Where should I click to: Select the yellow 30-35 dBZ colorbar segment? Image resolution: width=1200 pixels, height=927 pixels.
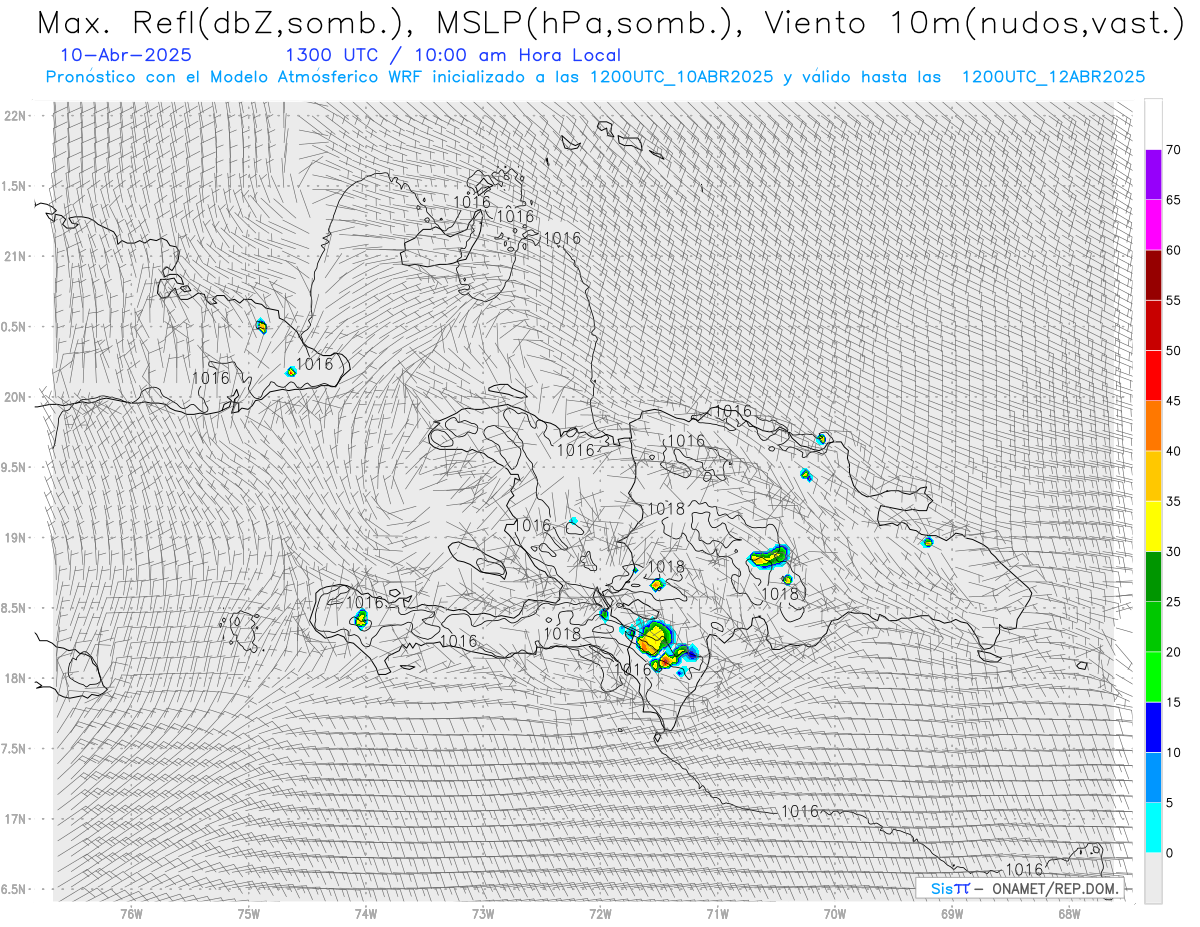point(1153,526)
